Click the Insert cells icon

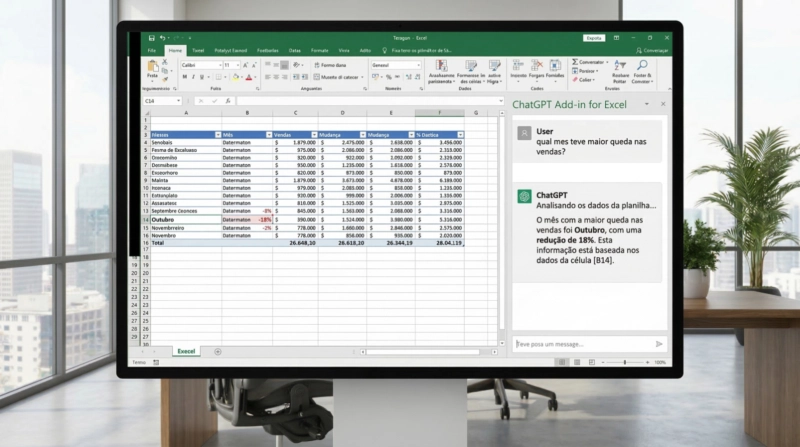(x=518, y=65)
